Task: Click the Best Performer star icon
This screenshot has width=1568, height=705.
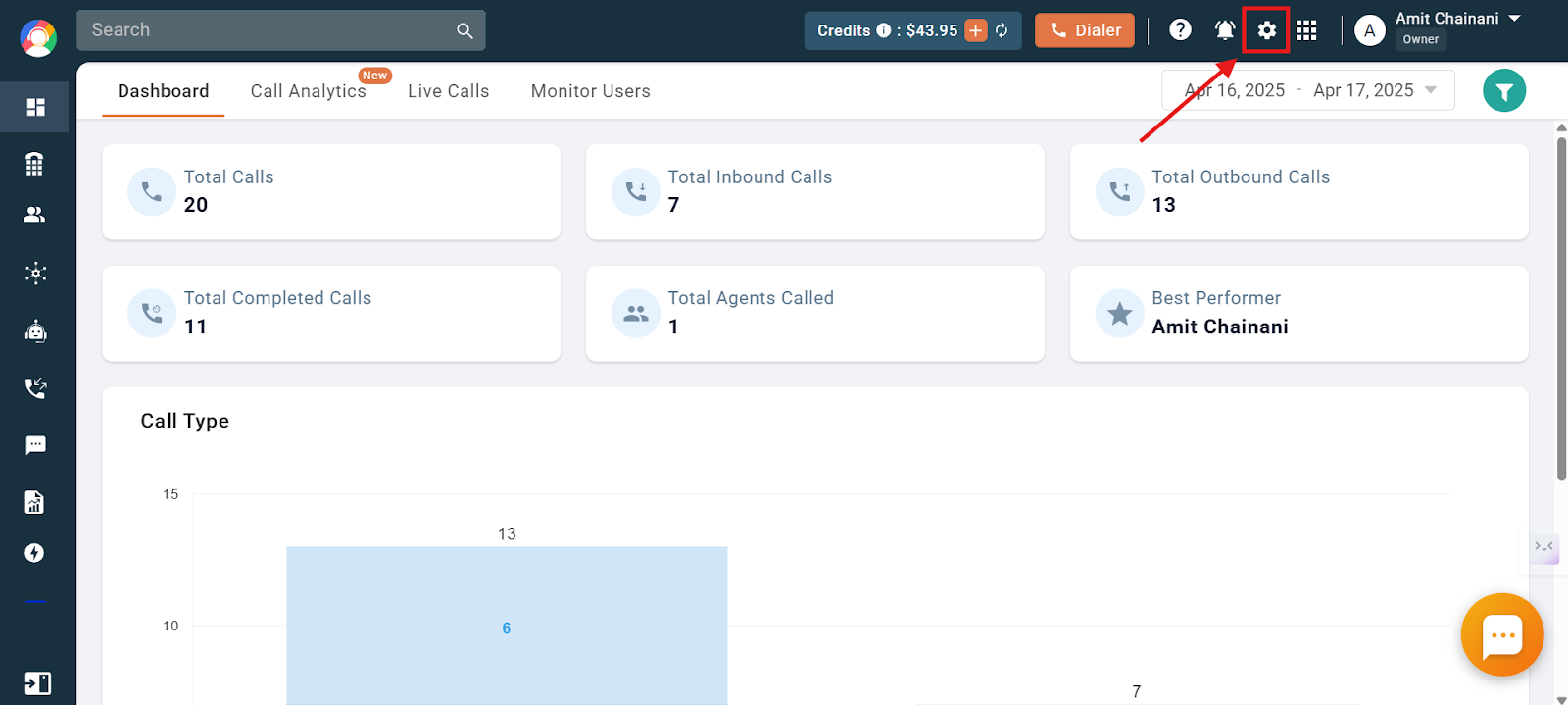Action: tap(1120, 313)
